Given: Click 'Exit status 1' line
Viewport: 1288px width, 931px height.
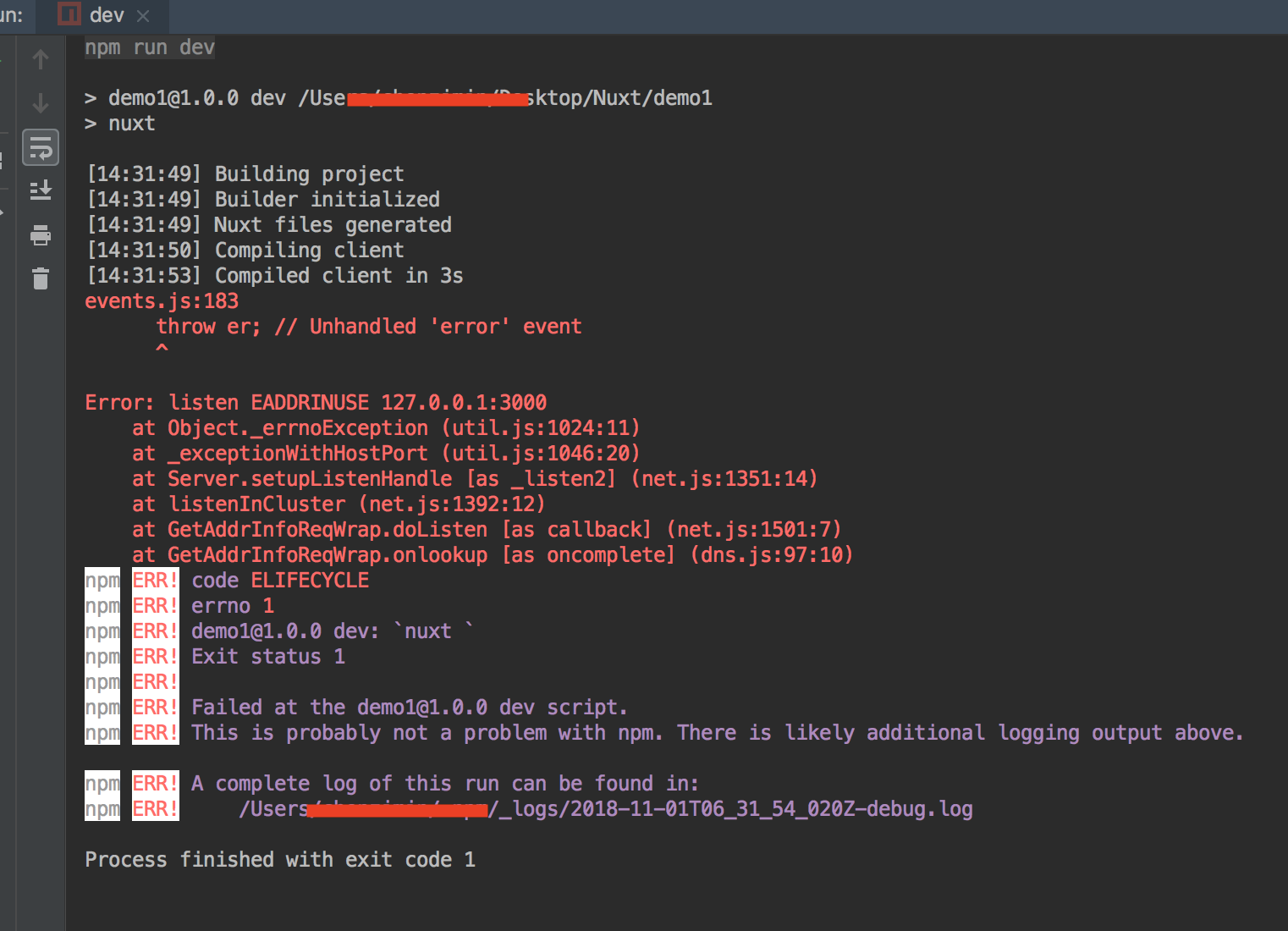Looking at the screenshot, I should click(268, 657).
